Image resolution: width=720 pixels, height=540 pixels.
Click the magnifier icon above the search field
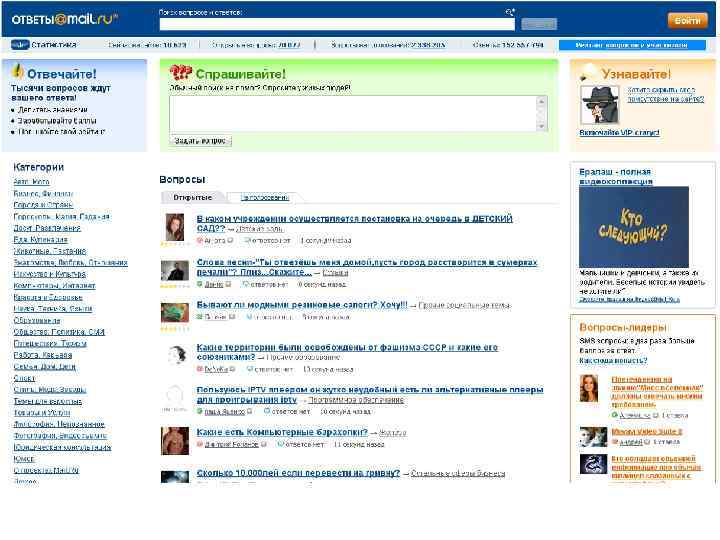tap(510, 12)
